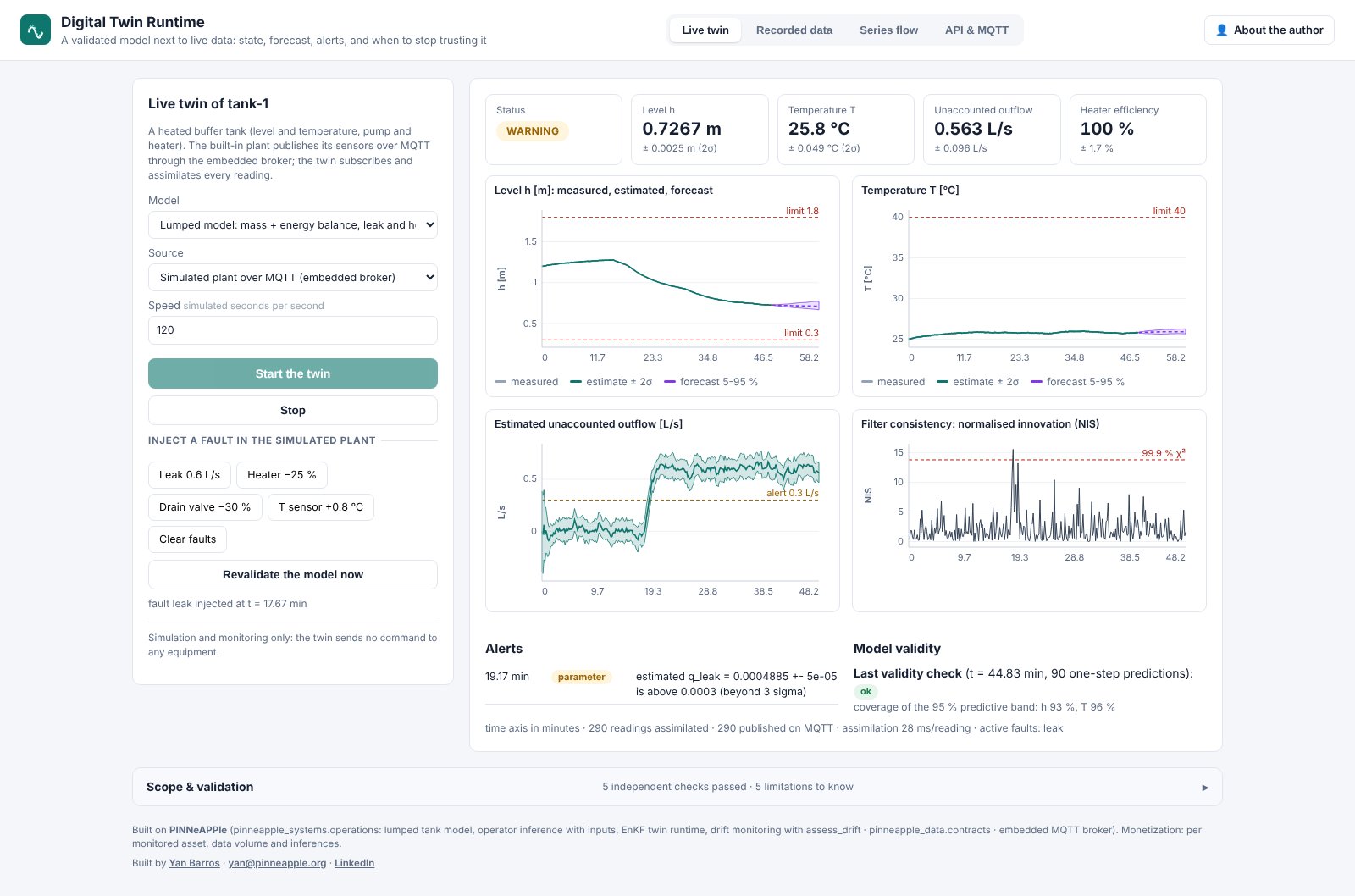Inject the Heater −25 % fault
Image resolution: width=1355 pixels, height=896 pixels.
tap(282, 475)
